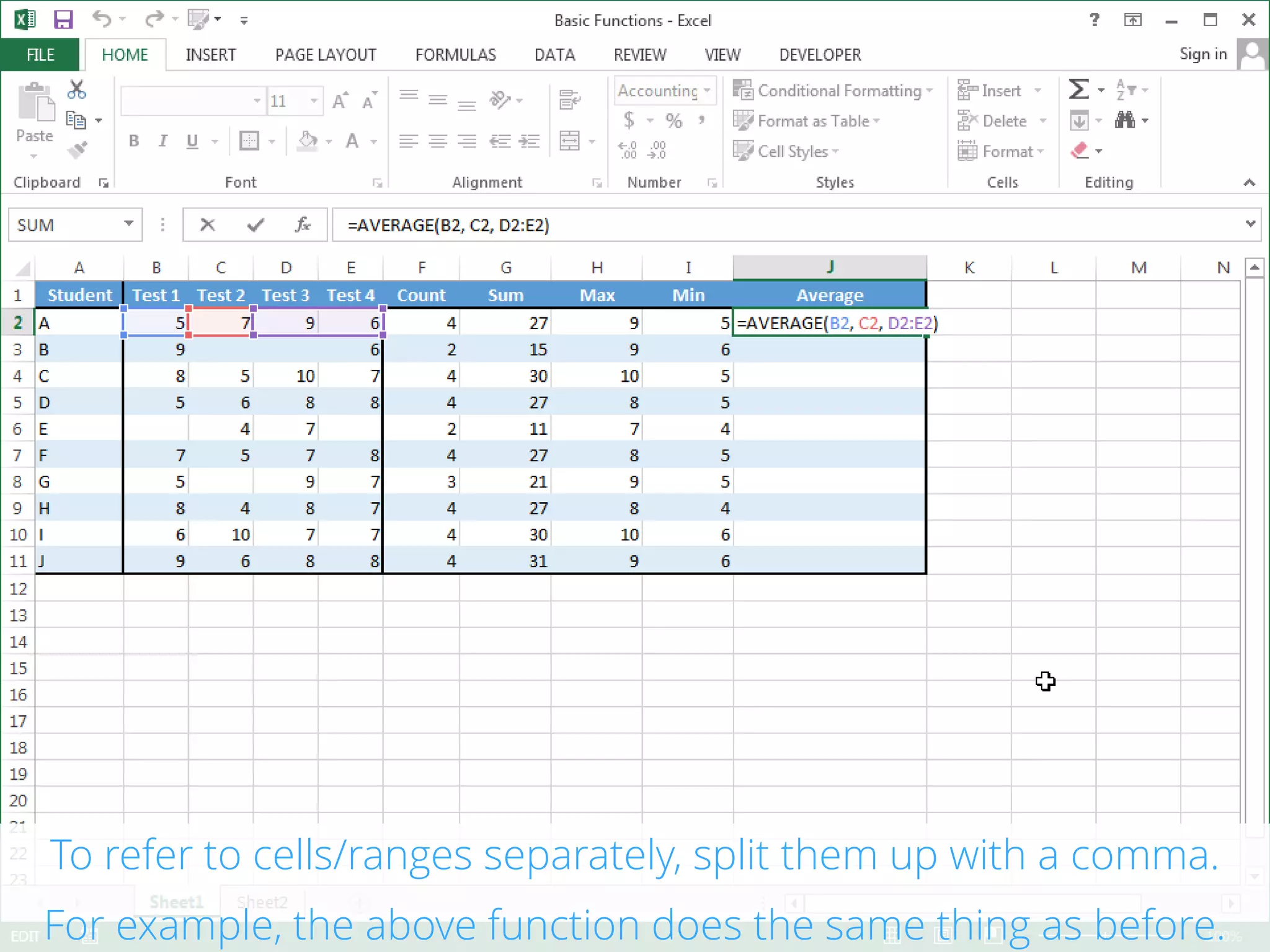Image resolution: width=1270 pixels, height=952 pixels.
Task: Toggle Align Left horizontal alignment
Action: pos(408,141)
